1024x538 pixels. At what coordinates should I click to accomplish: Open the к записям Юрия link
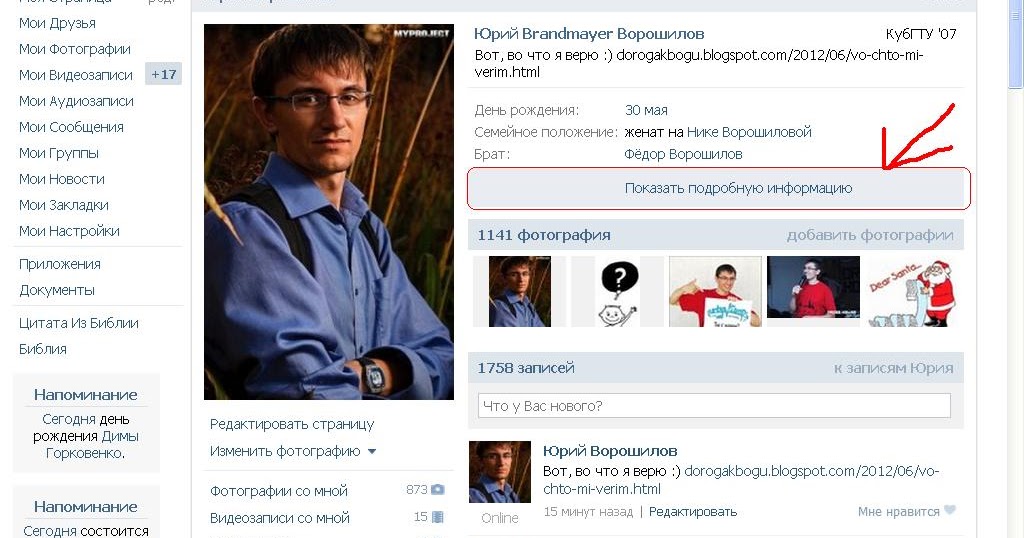893,368
